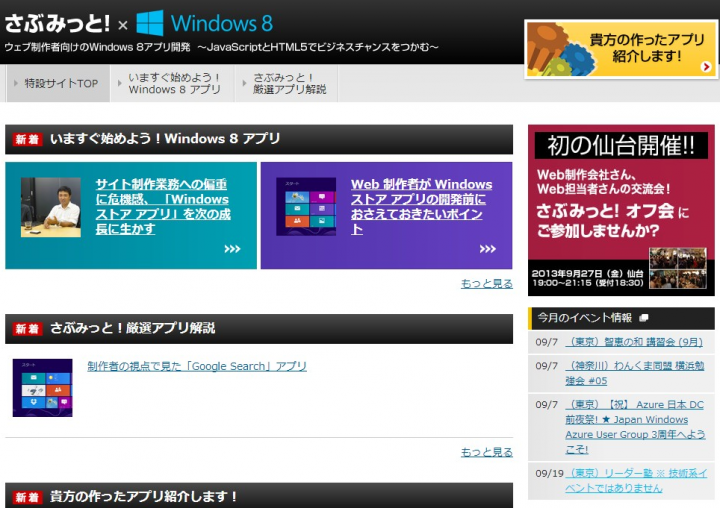This screenshot has height=508, width=720.
Task: Click 新着 badge beside 厳選アプリ解説 heading
Action: (x=28, y=329)
